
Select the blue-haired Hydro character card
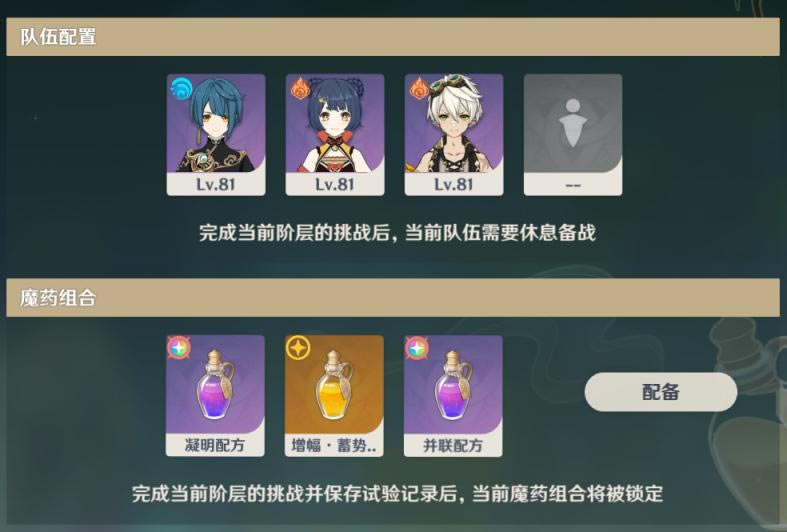216,135
